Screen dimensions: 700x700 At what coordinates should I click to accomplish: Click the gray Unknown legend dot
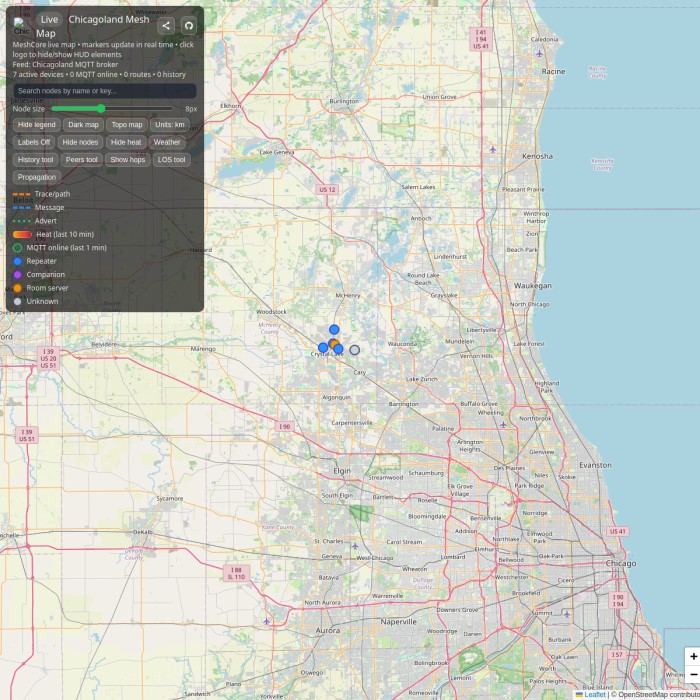[17, 301]
